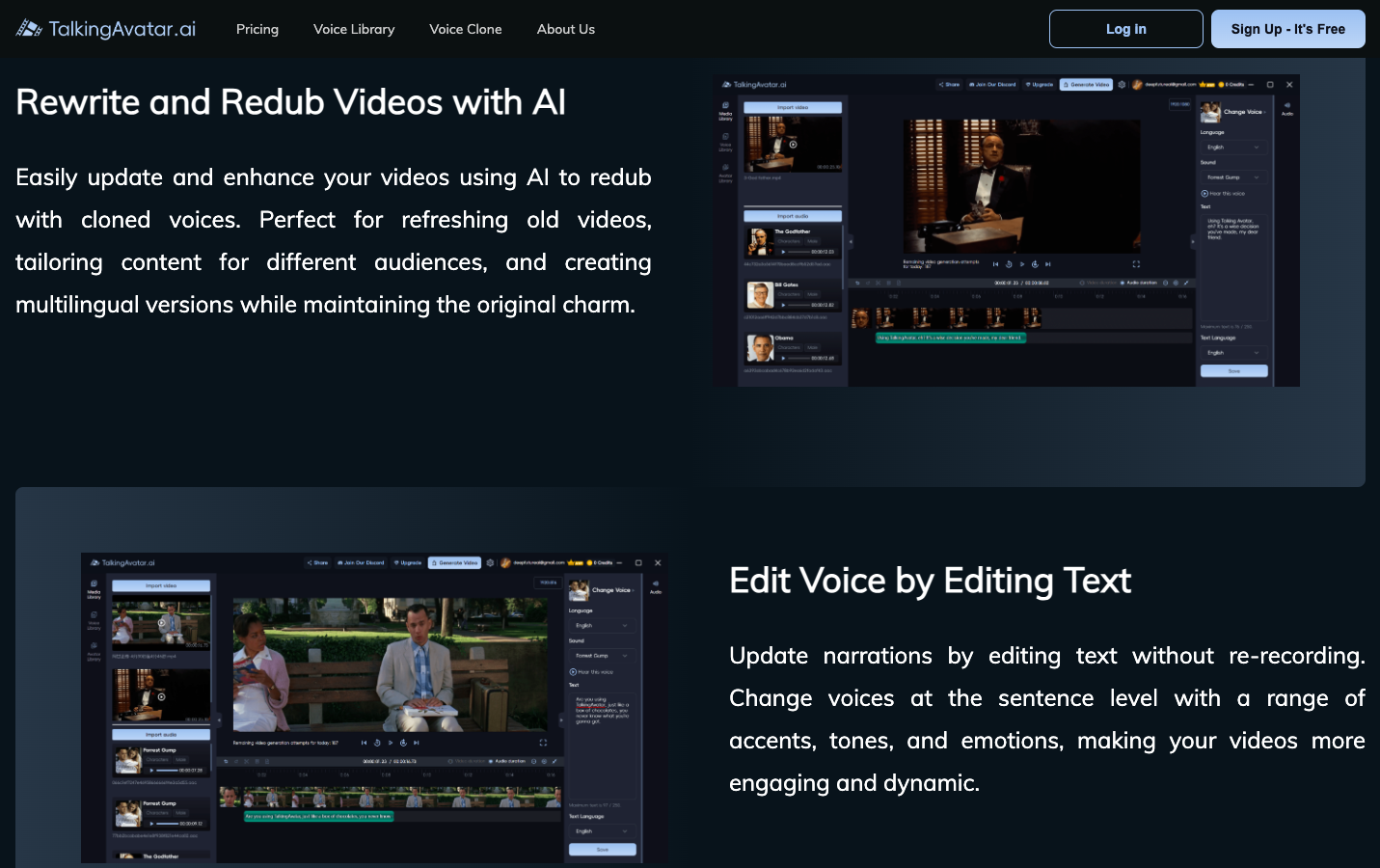Open settings gear in the Godfather editor screenshot
The height and width of the screenshot is (868, 1380).
click(x=1122, y=85)
